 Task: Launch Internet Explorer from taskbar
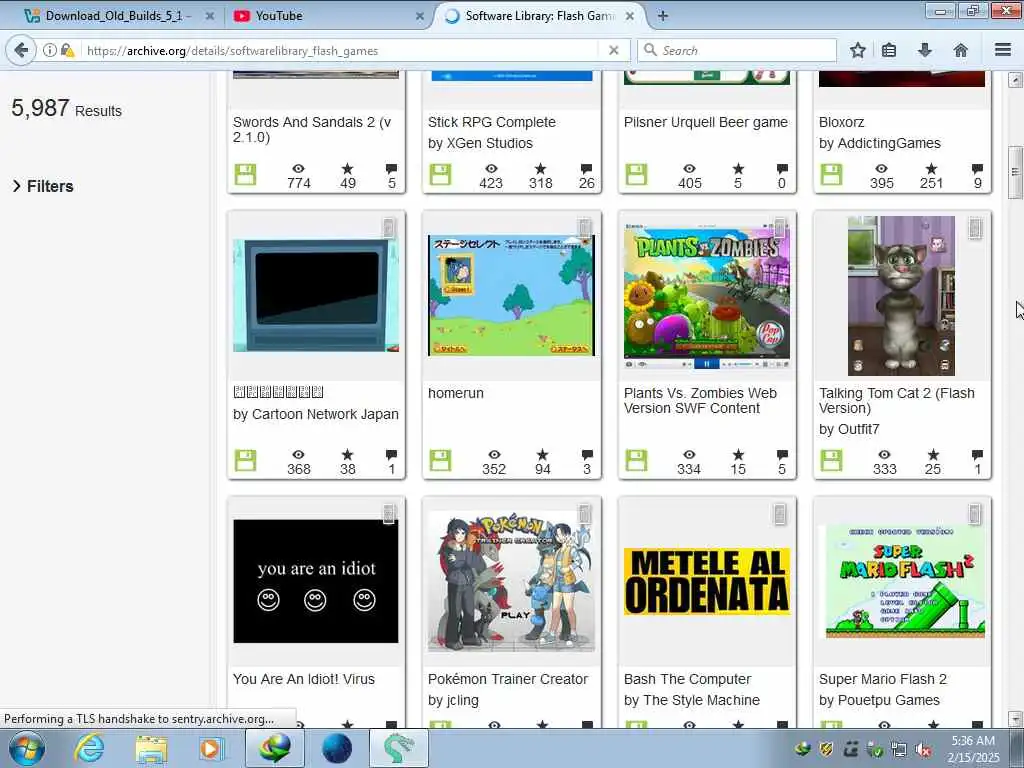click(x=89, y=748)
